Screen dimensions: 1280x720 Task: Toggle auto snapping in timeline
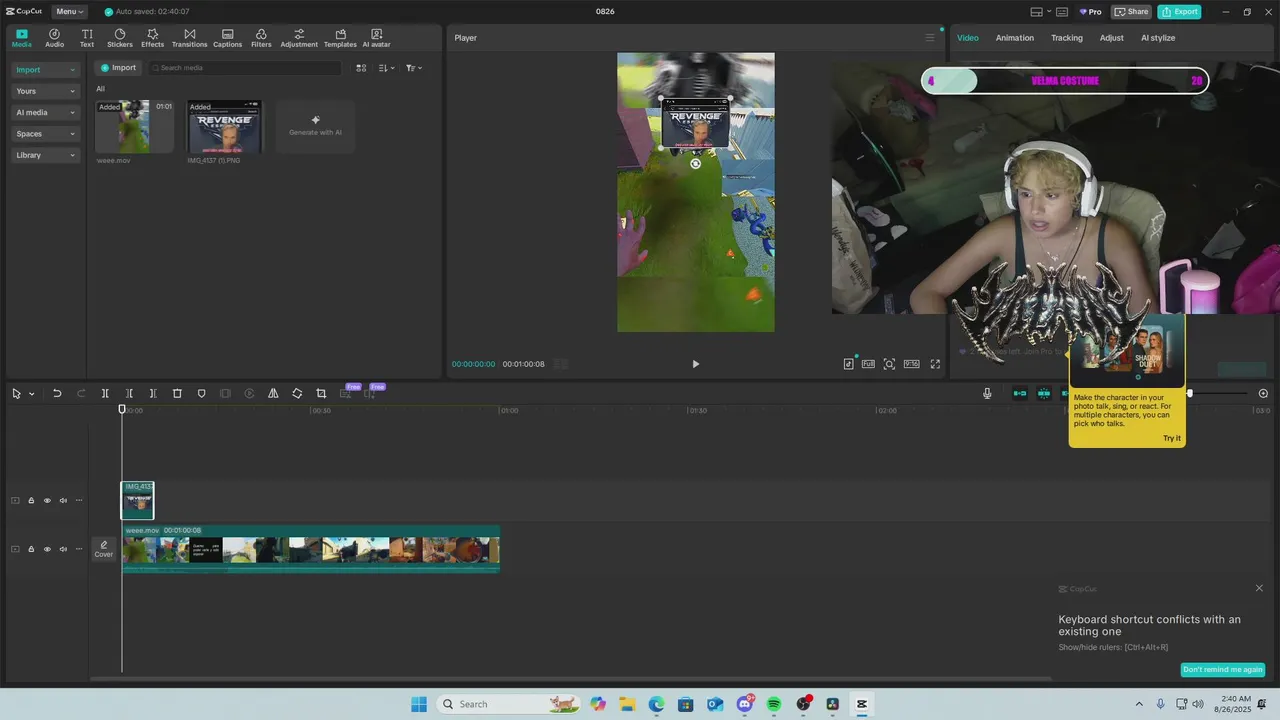(x=1044, y=394)
